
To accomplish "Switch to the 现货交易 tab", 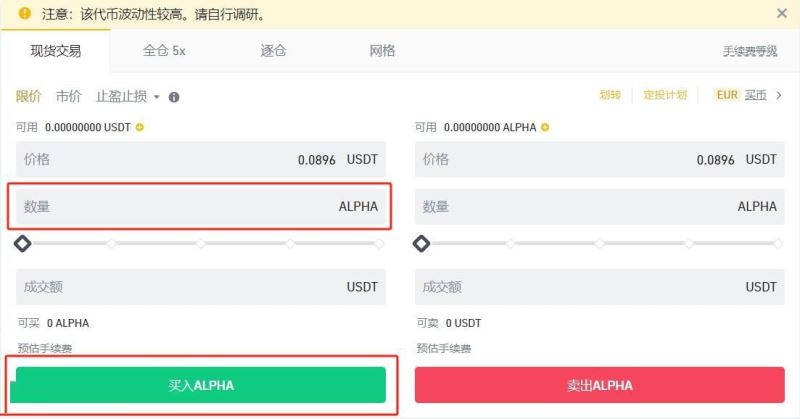I will [56, 51].
